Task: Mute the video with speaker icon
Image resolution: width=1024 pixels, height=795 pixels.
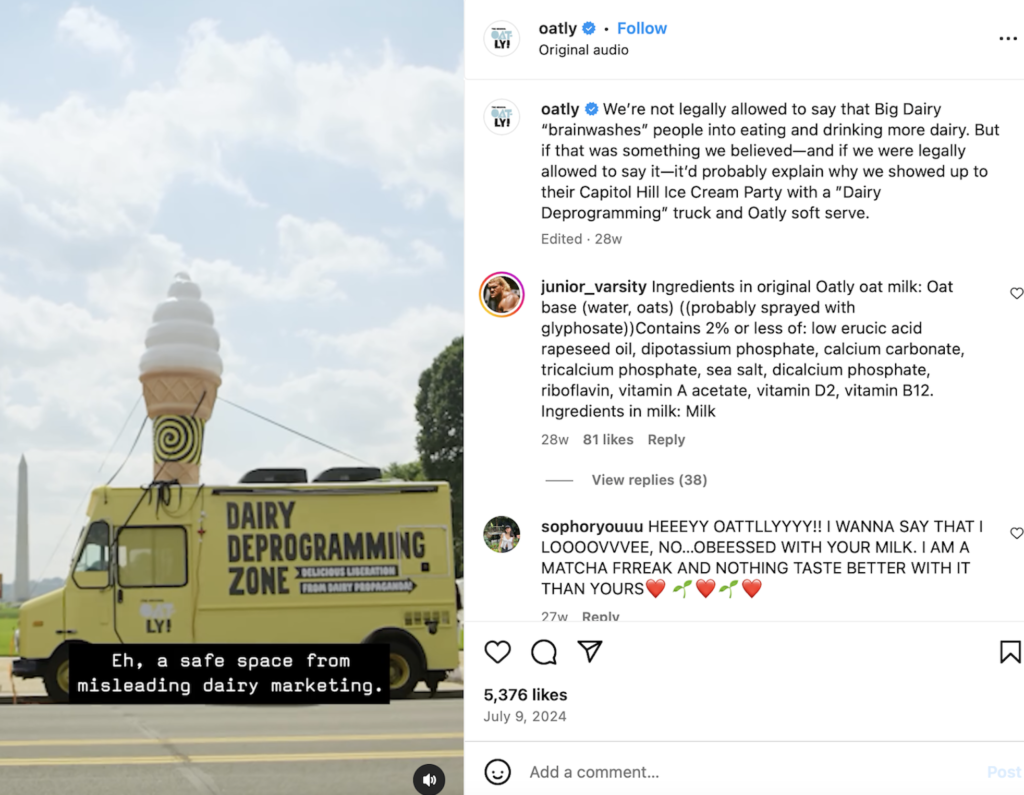Action: click(429, 779)
